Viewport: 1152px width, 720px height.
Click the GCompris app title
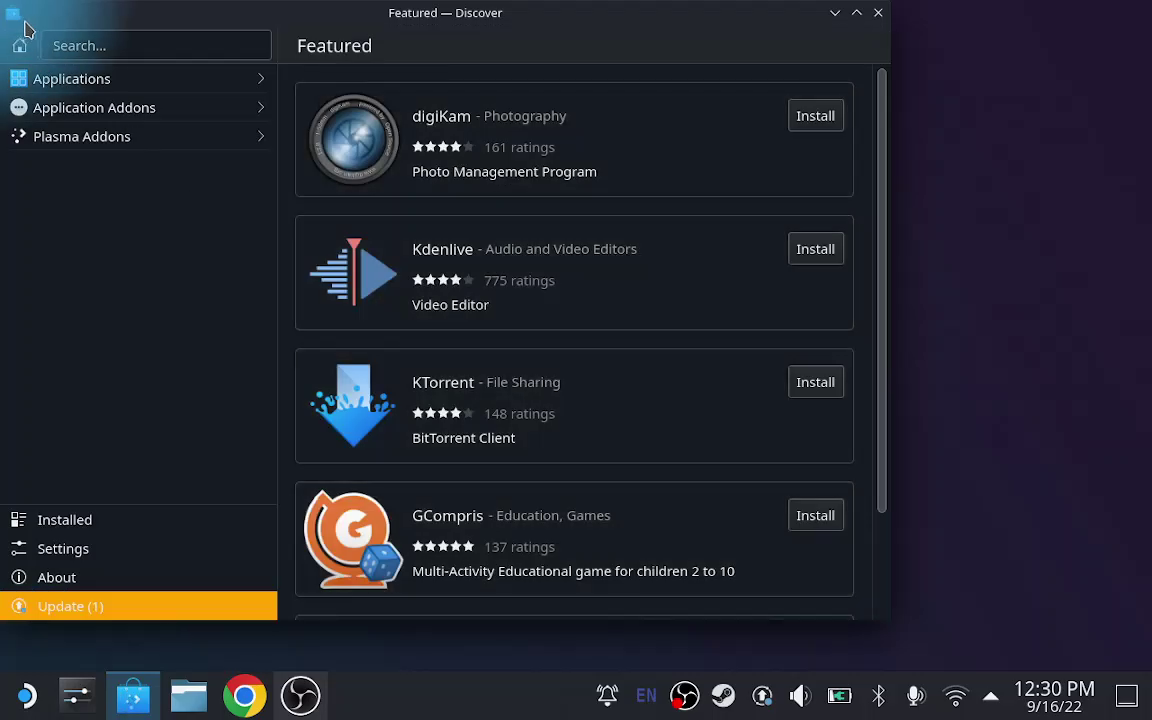(x=447, y=516)
